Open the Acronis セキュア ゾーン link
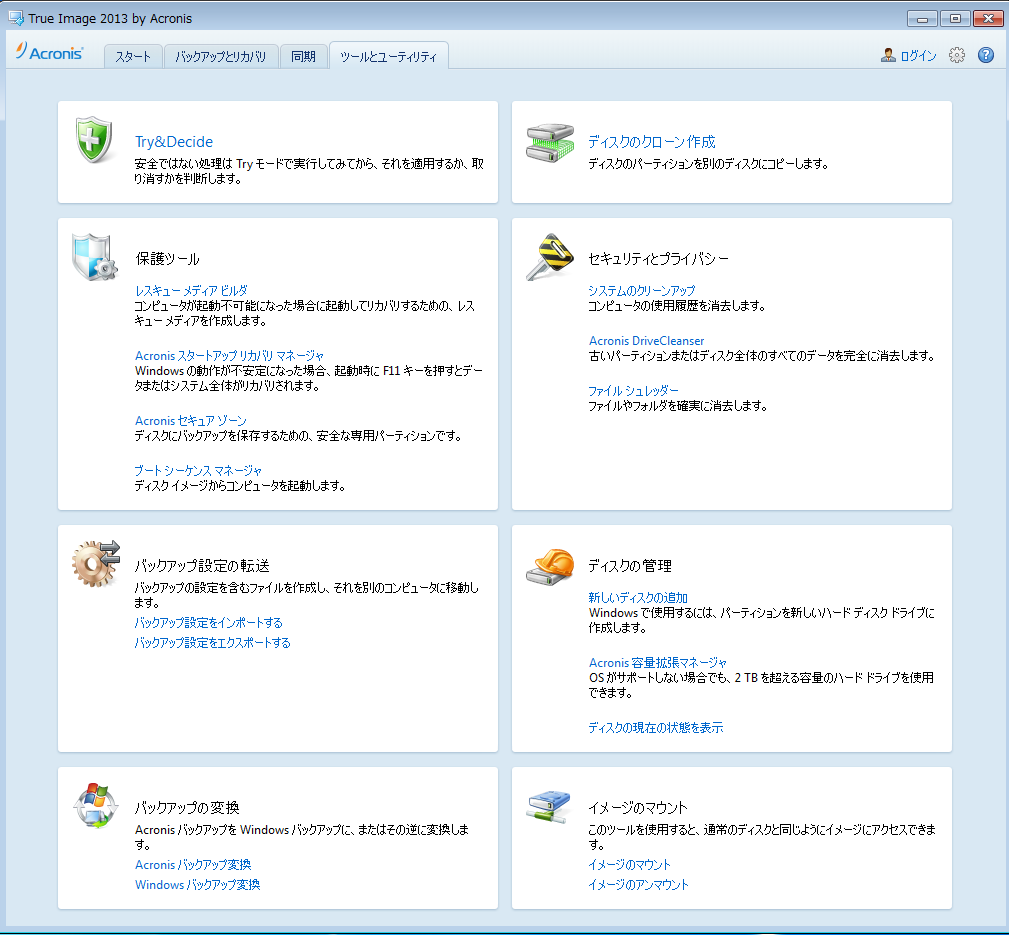The image size is (1009, 935). 190,420
